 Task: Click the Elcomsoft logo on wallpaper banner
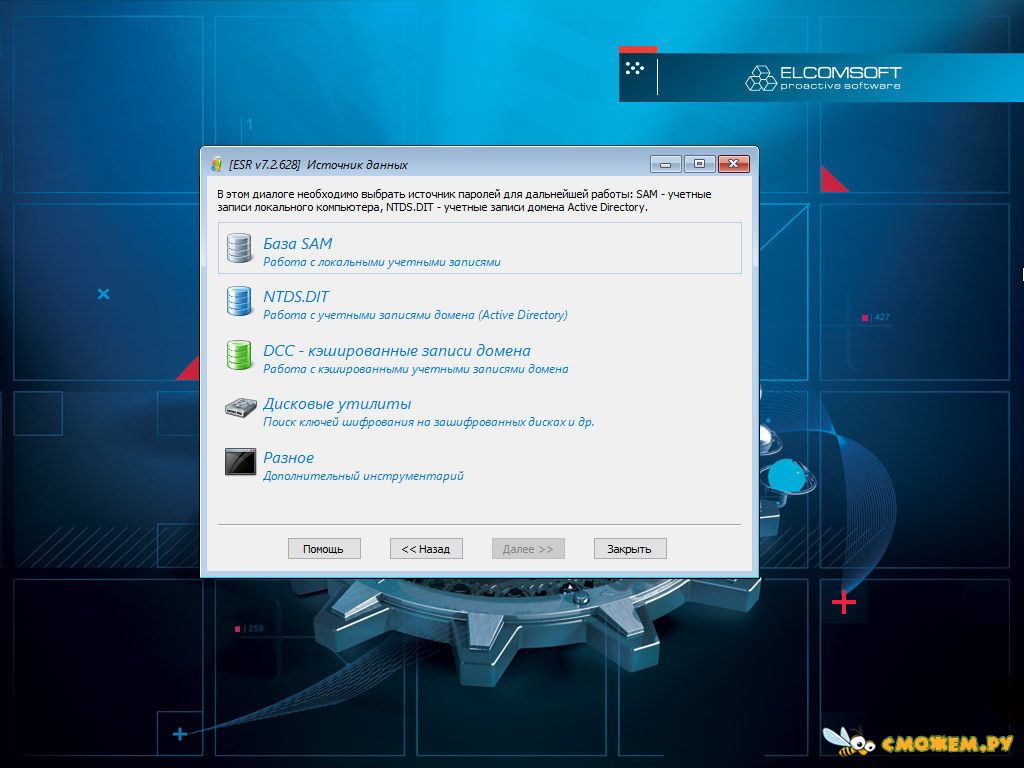(x=823, y=78)
